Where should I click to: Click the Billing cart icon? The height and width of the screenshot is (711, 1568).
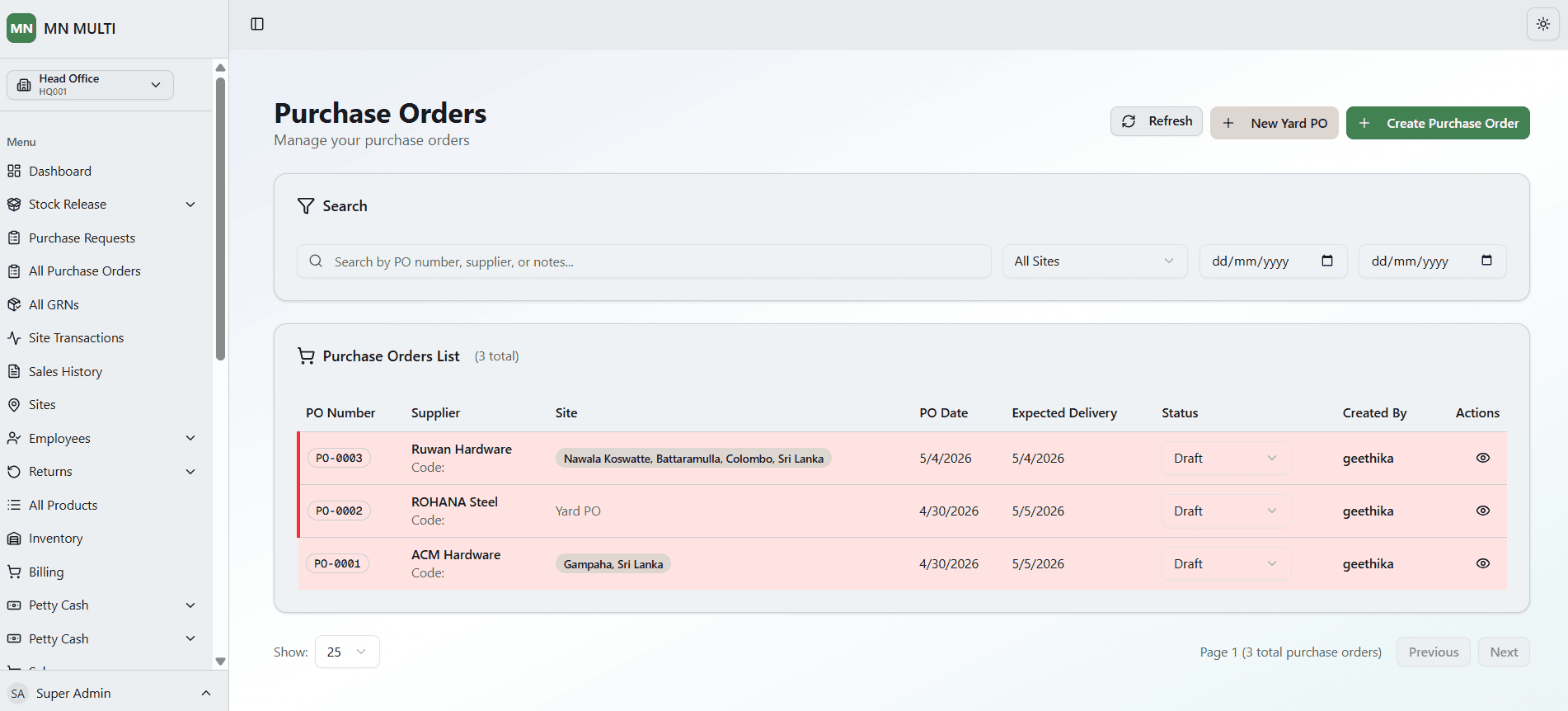coord(14,572)
